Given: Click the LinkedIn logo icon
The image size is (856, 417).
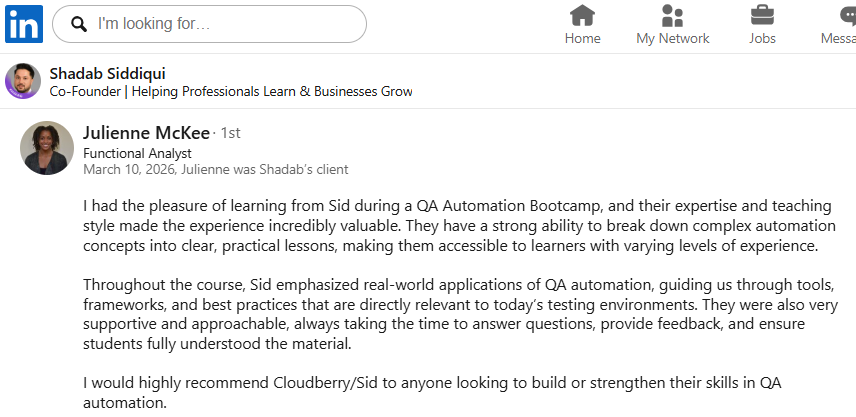Looking at the screenshot, I should coord(23,24).
